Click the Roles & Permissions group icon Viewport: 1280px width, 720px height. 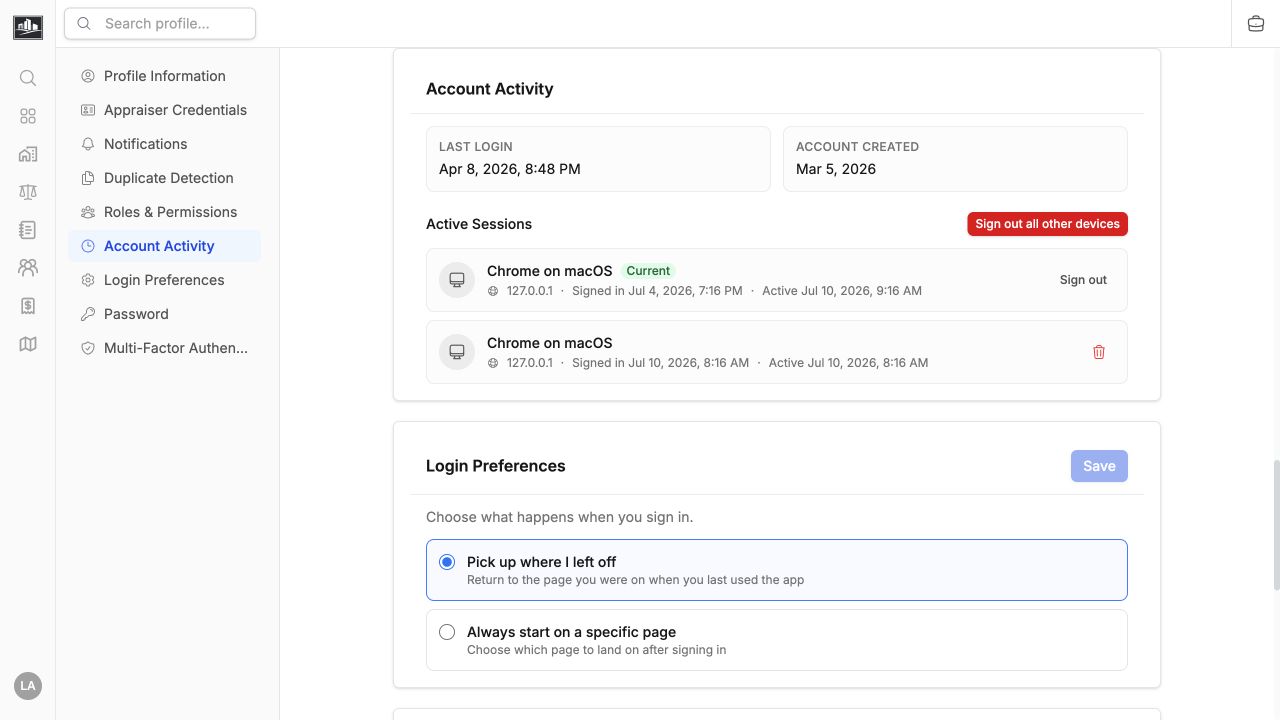point(88,212)
